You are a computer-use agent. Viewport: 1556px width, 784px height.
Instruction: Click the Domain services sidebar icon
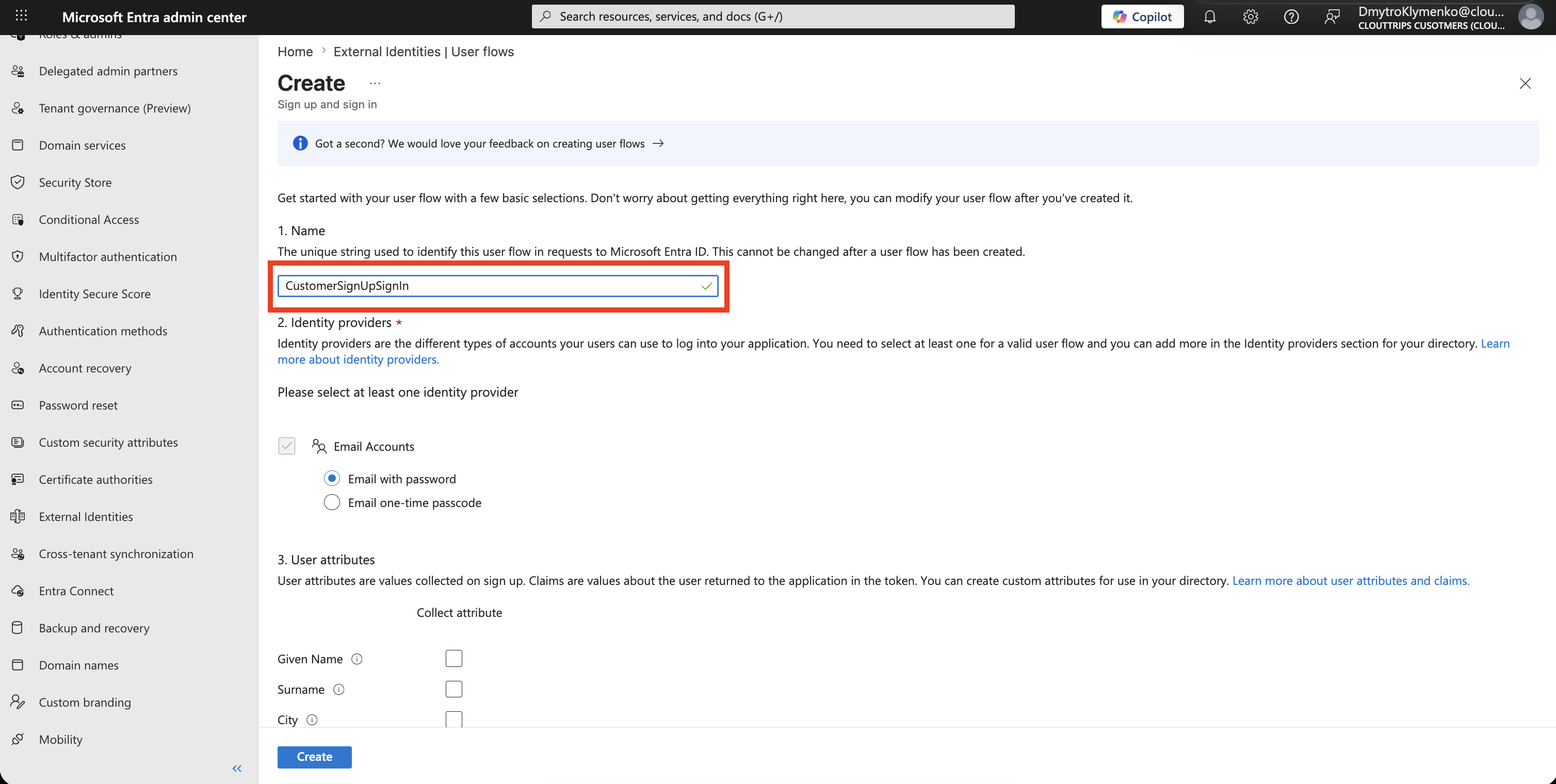18,145
